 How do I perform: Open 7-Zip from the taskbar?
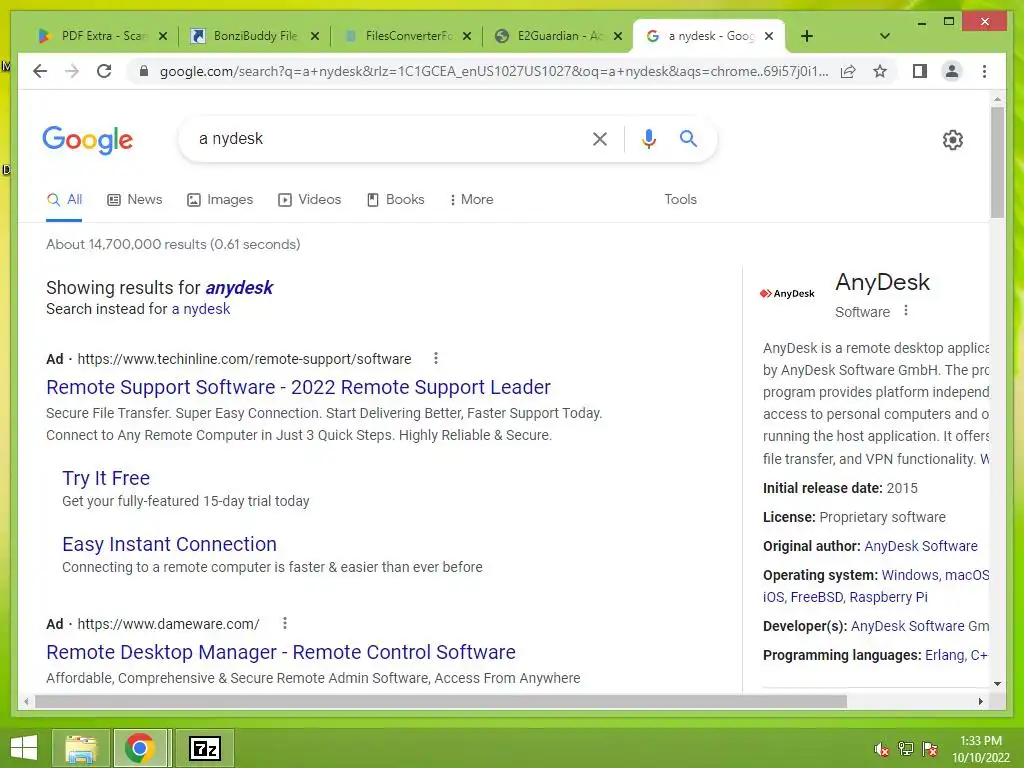pos(204,748)
